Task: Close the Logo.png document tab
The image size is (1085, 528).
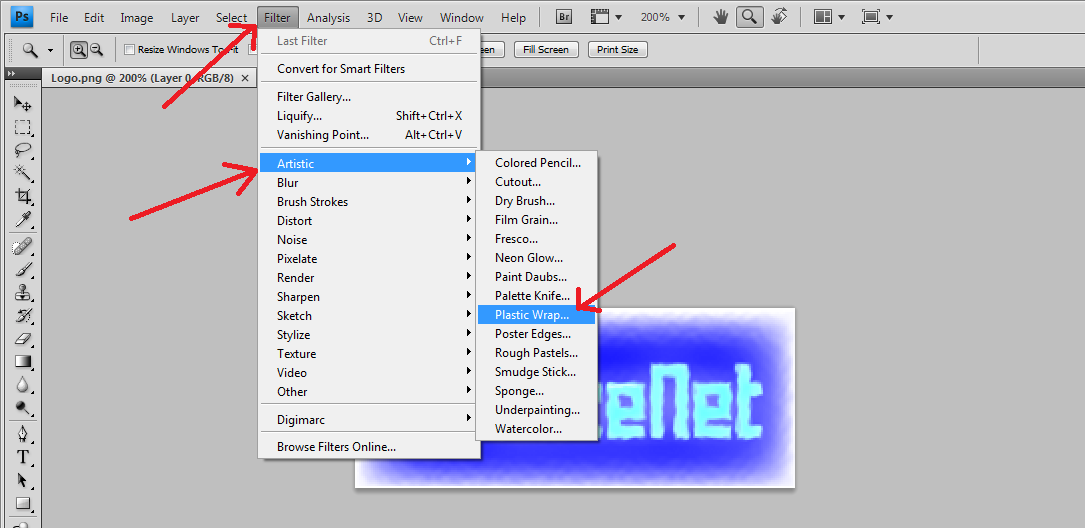Action: [244, 78]
